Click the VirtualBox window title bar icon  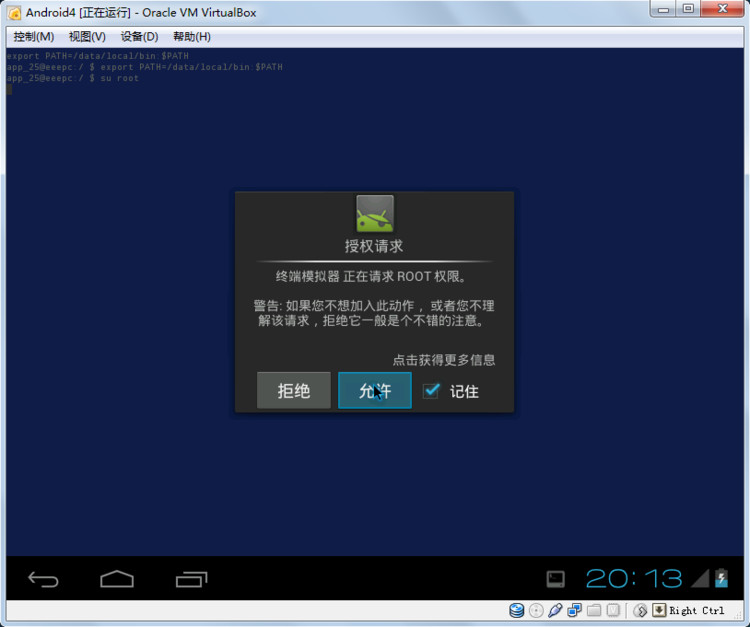[15, 12]
